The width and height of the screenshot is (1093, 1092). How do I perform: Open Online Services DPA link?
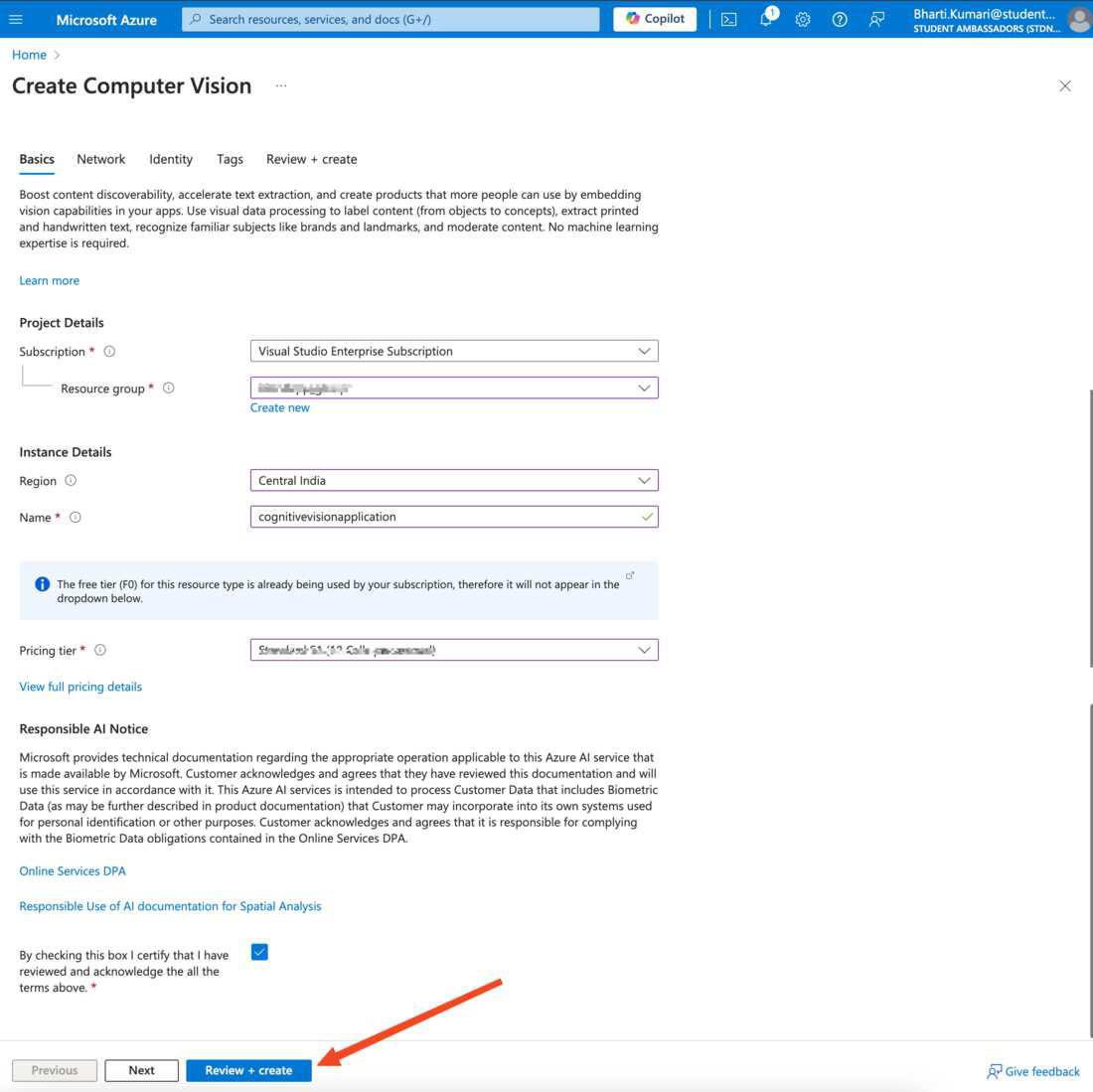73,871
